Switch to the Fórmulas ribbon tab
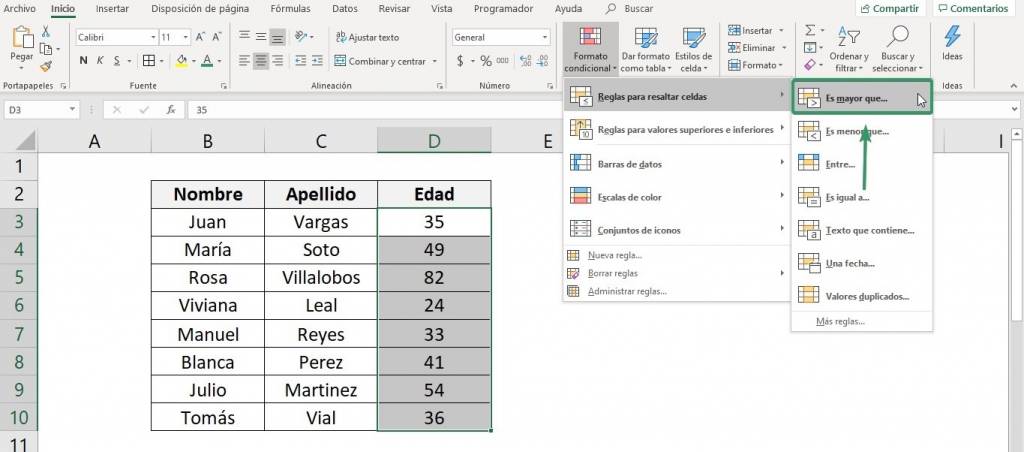Viewport: 1024px width, 452px height. 292,8
